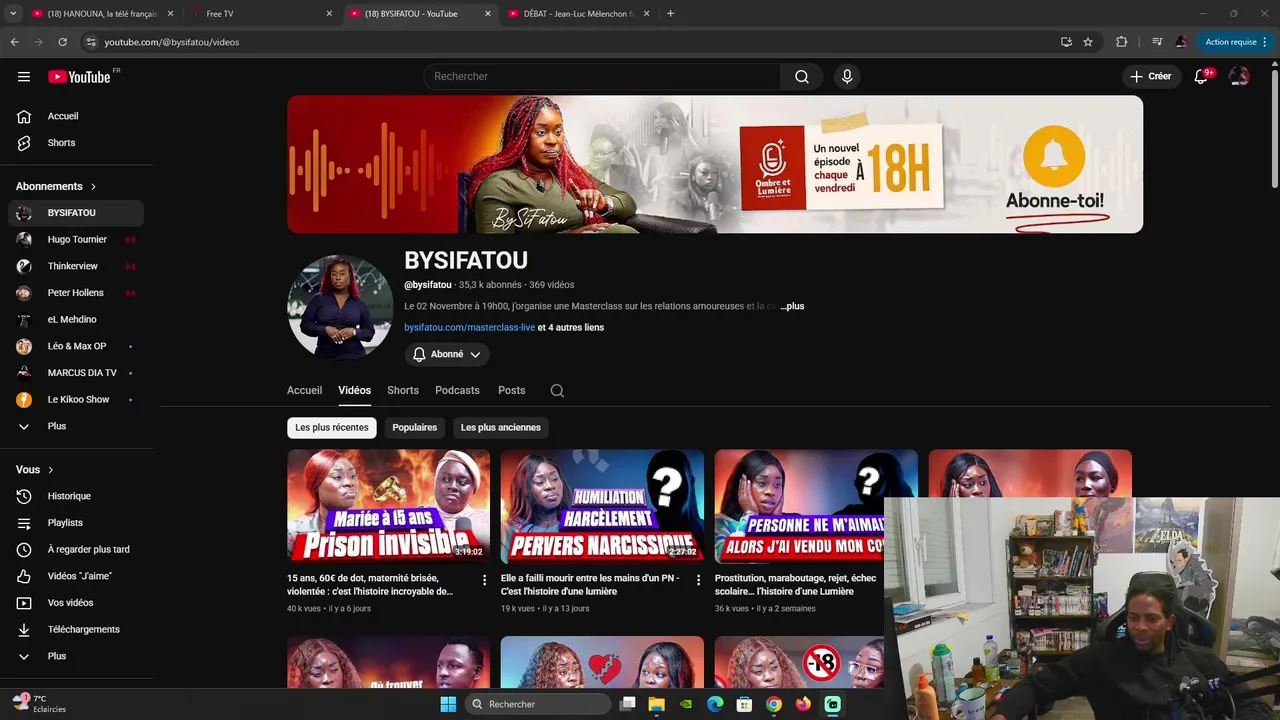
Task: Open Thinkerview subscription
Action: [76, 266]
